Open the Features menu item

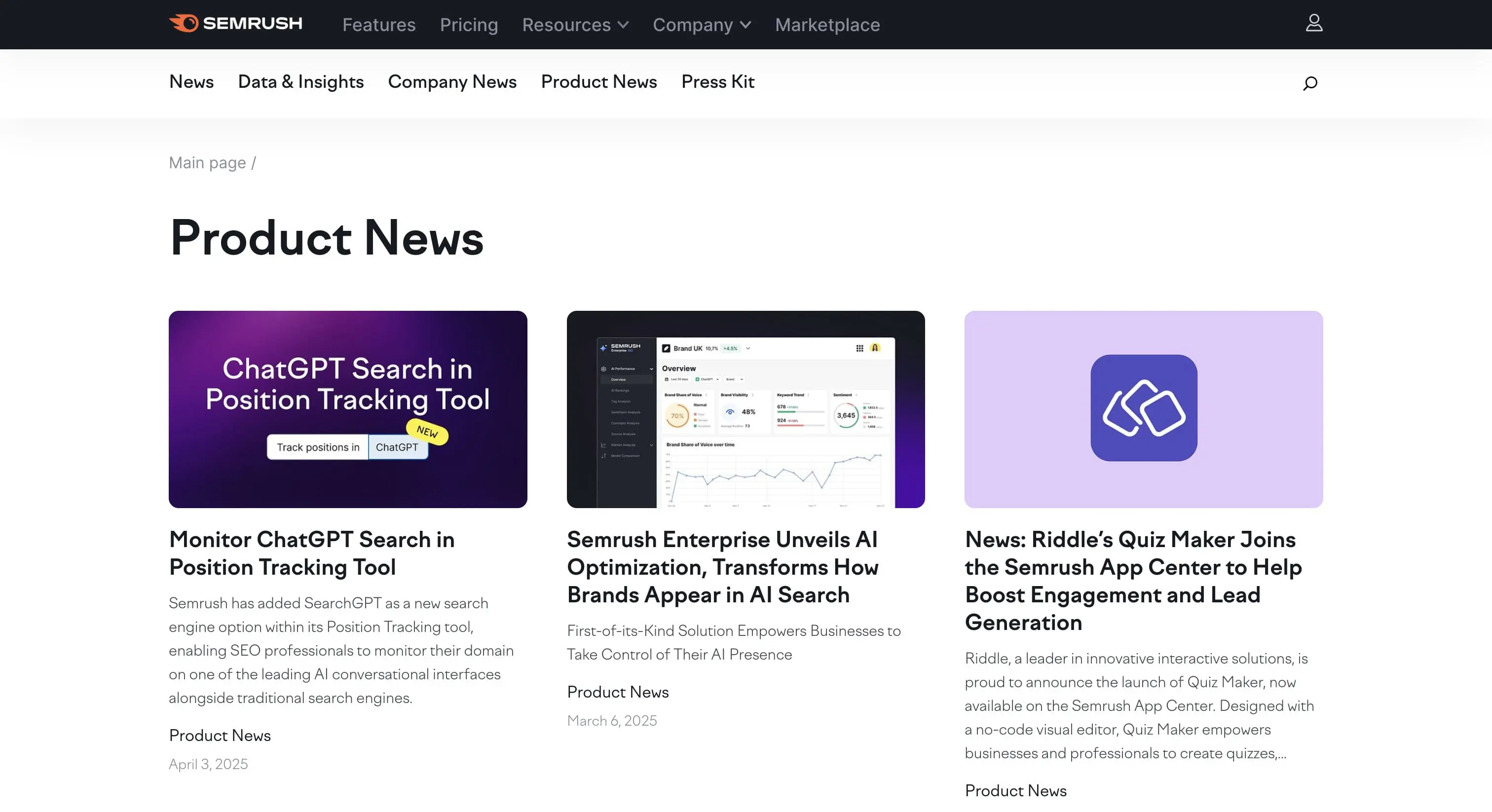tap(378, 25)
